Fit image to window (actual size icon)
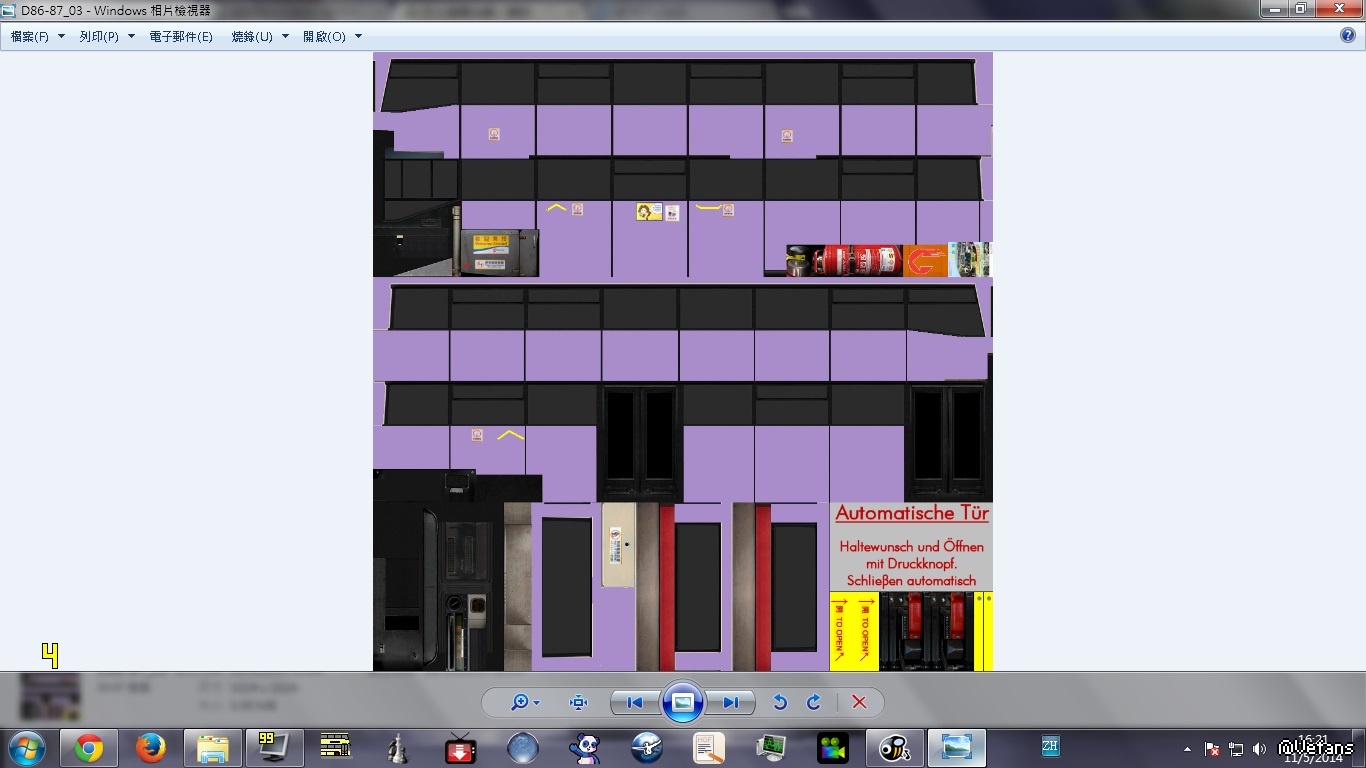Screen dimensions: 1366x768 click(x=578, y=702)
